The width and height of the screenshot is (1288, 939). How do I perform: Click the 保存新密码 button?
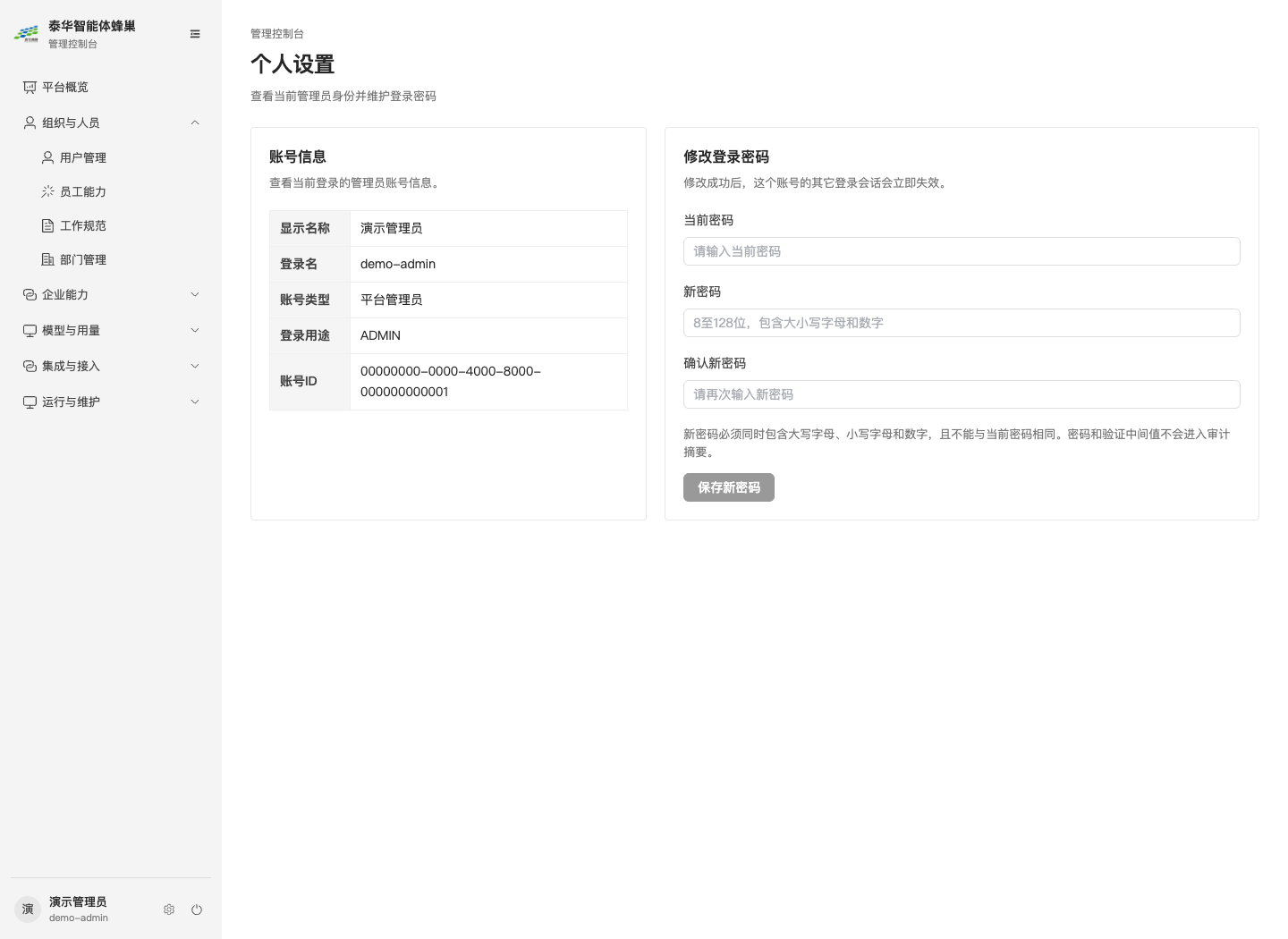(729, 487)
